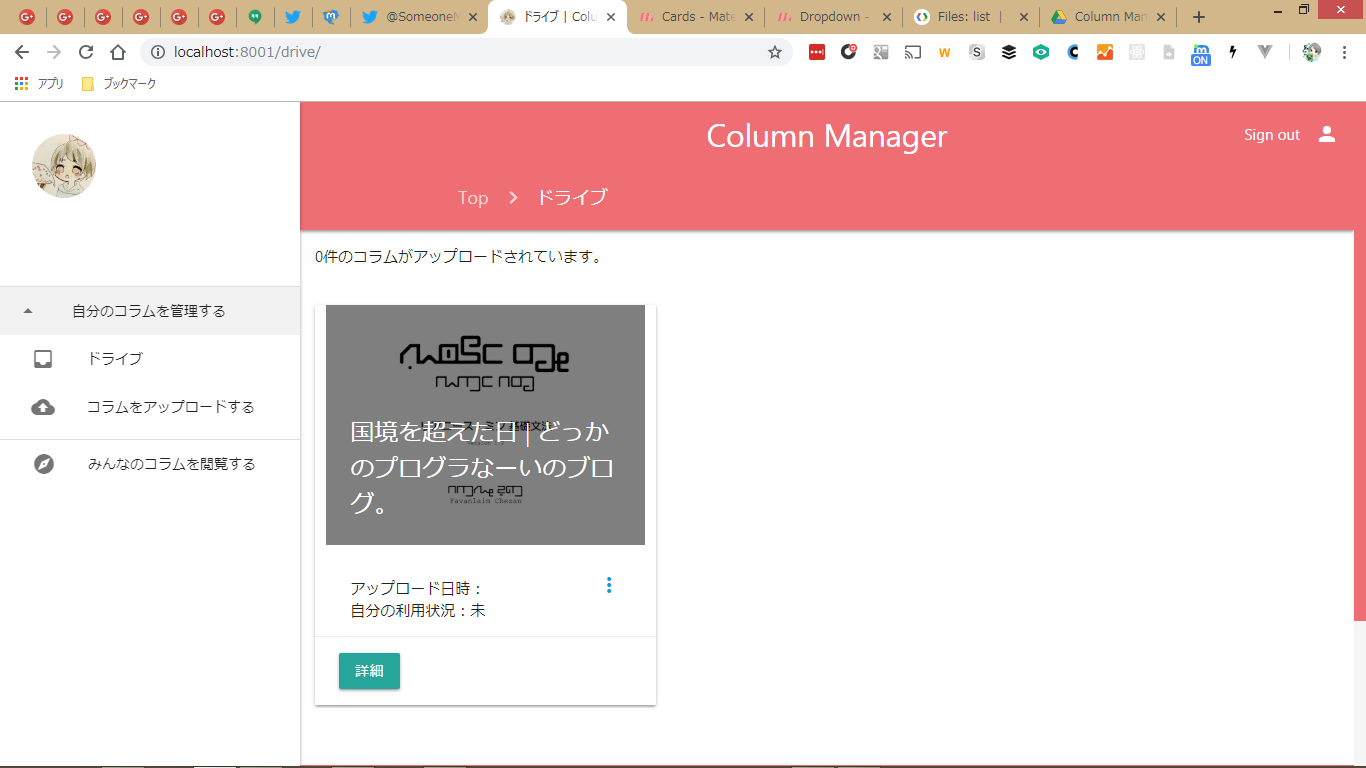Click the user account icon near Sign out
The height and width of the screenshot is (768, 1366).
[1327, 134]
